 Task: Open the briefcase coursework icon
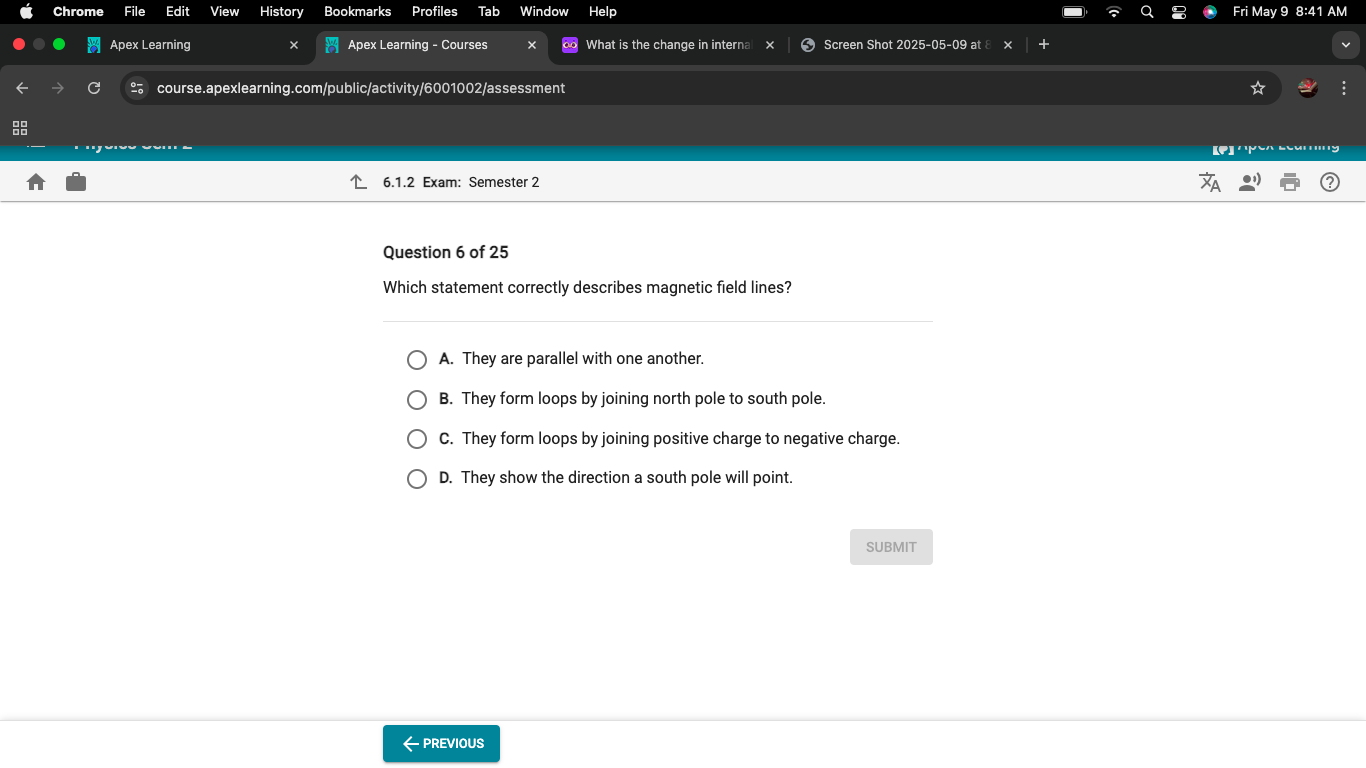76,182
